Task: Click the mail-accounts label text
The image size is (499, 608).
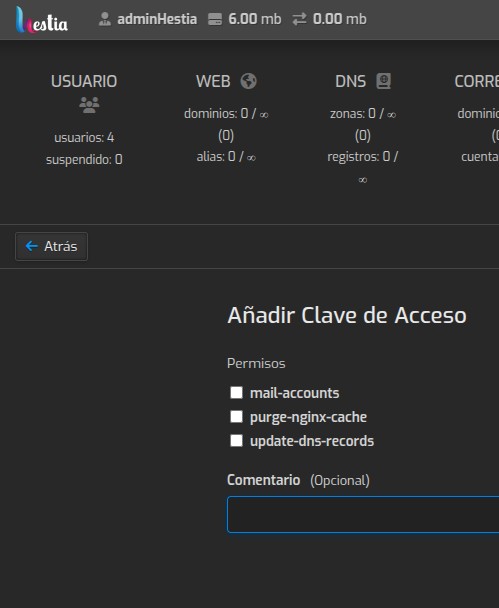Action: [x=294, y=393]
